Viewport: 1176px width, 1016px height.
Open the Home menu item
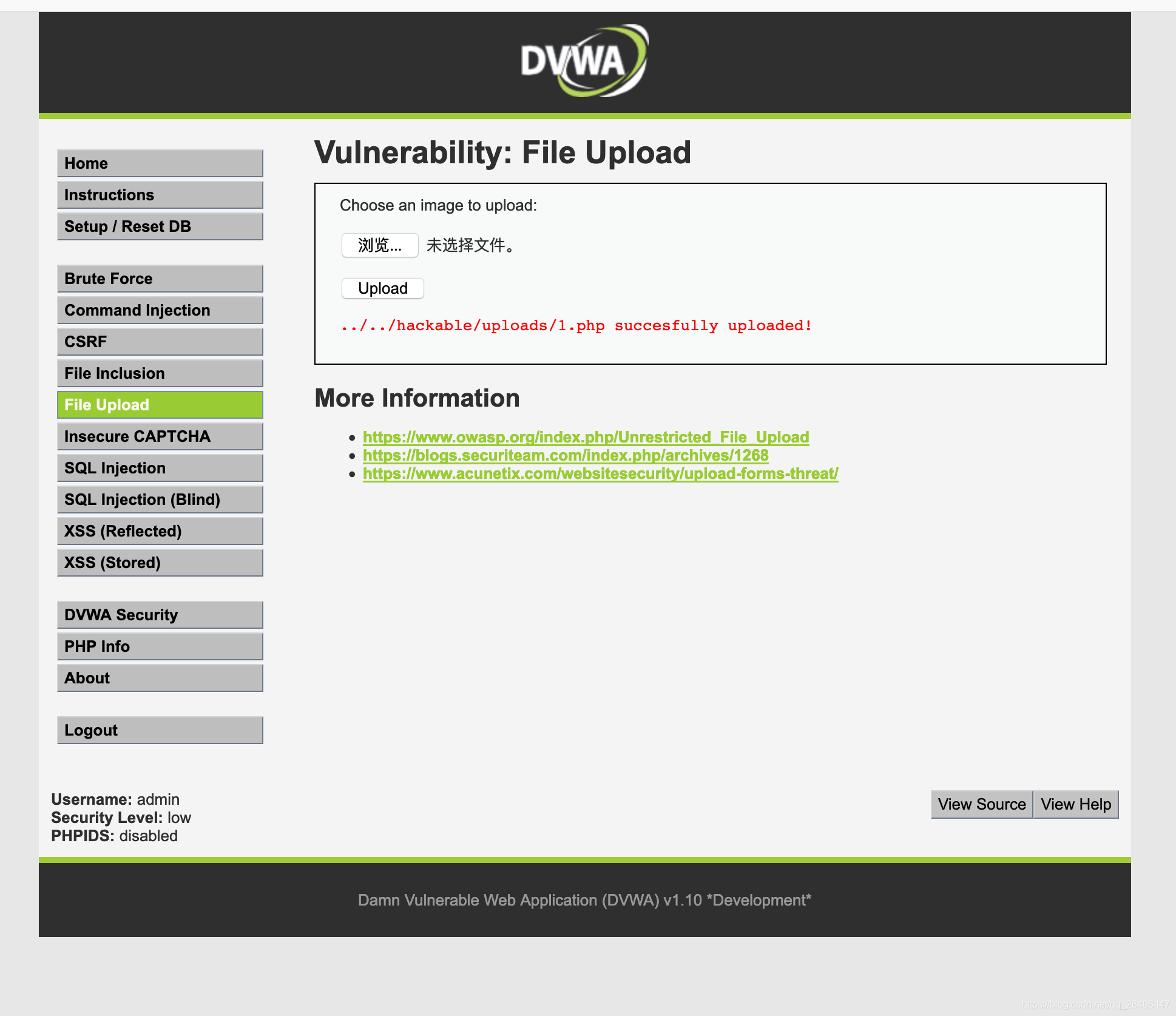[160, 163]
